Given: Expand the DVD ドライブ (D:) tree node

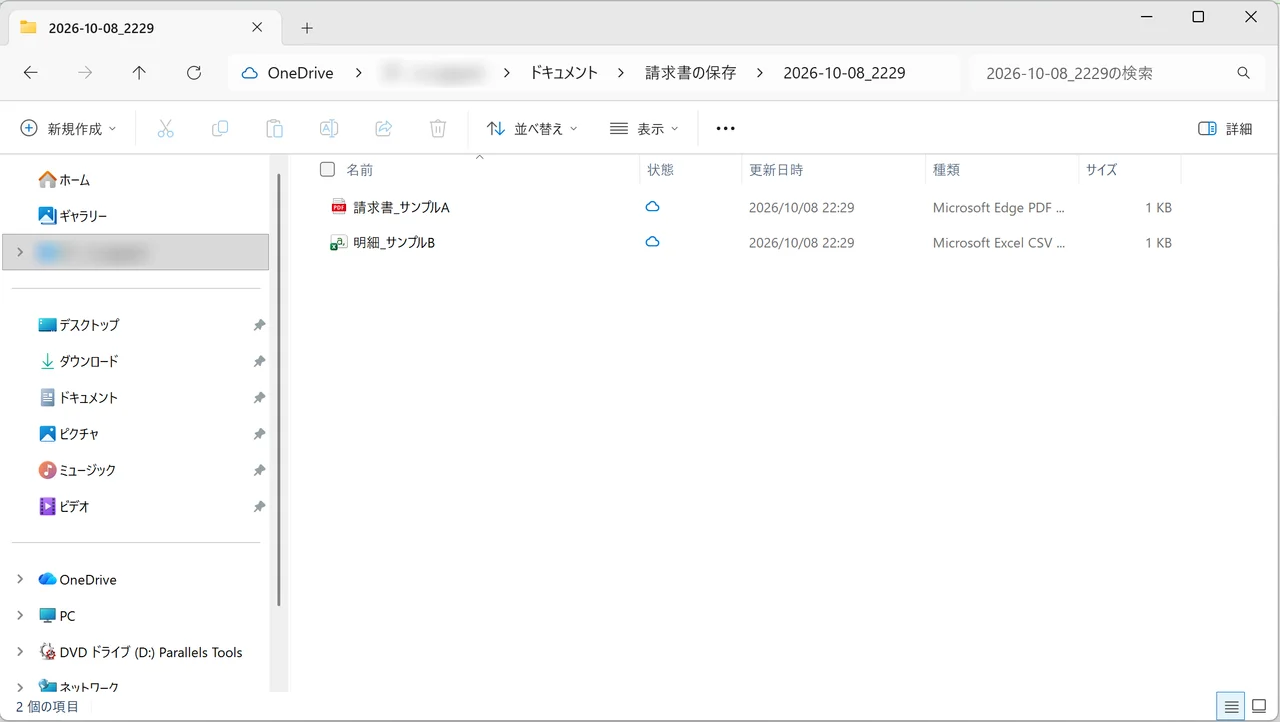Looking at the screenshot, I should 20,652.
